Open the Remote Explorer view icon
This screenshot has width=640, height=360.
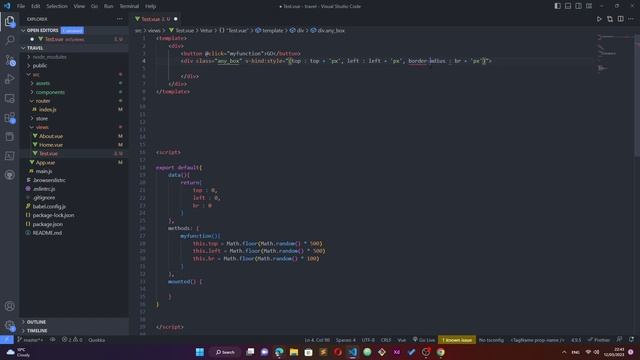coord(9,98)
